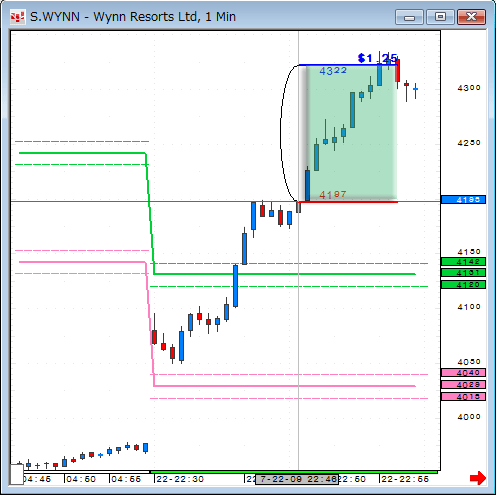Image resolution: width=496 pixels, height=495 pixels.
Task: Click the blue 4198 price label
Action: tap(463, 199)
